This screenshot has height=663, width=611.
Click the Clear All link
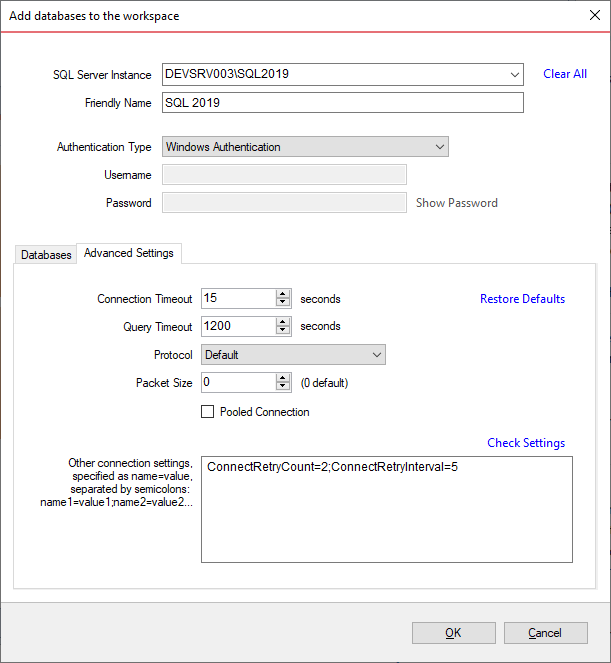[x=564, y=74]
